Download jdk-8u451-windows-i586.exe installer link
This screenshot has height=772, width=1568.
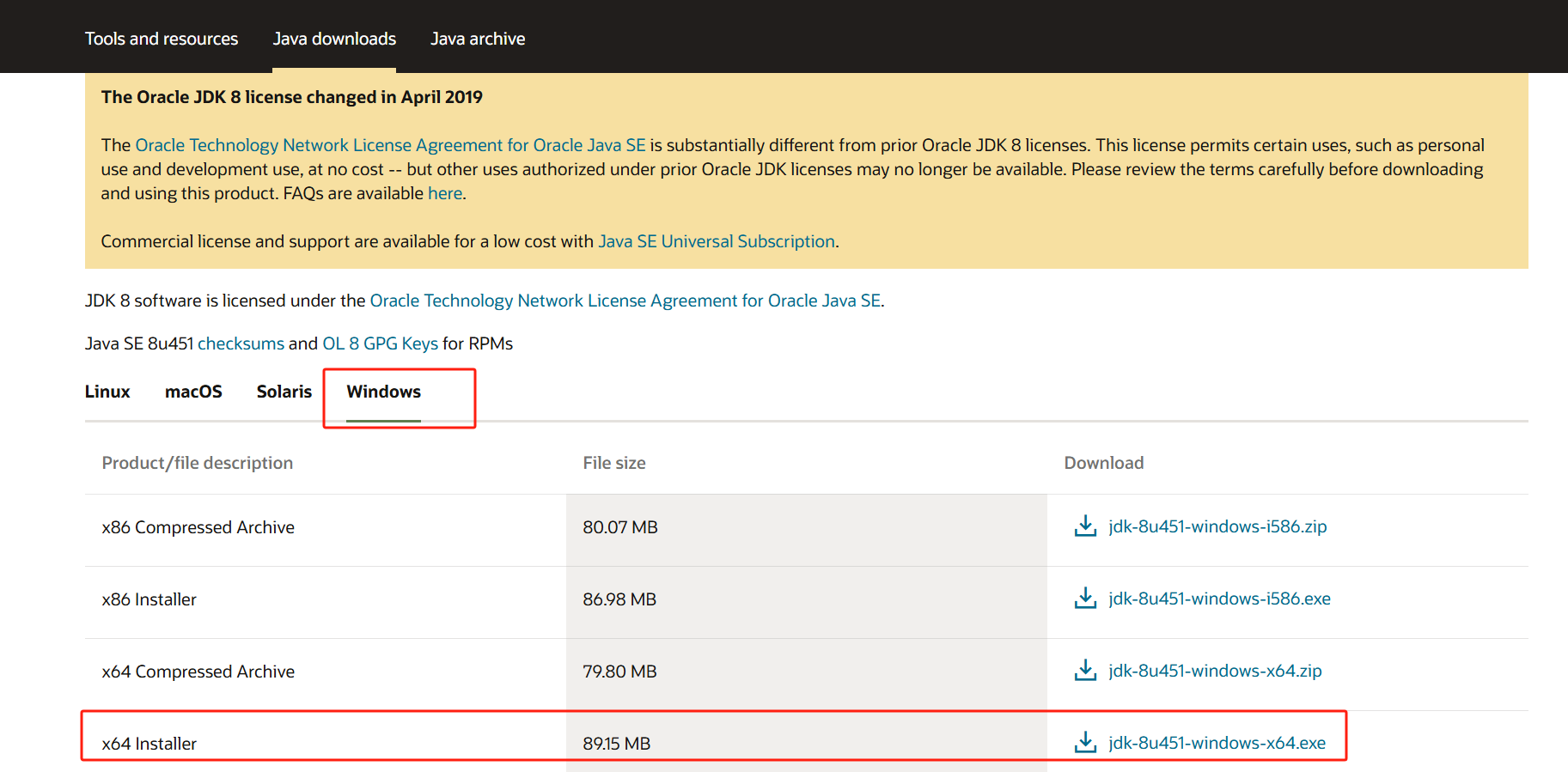(x=1219, y=599)
